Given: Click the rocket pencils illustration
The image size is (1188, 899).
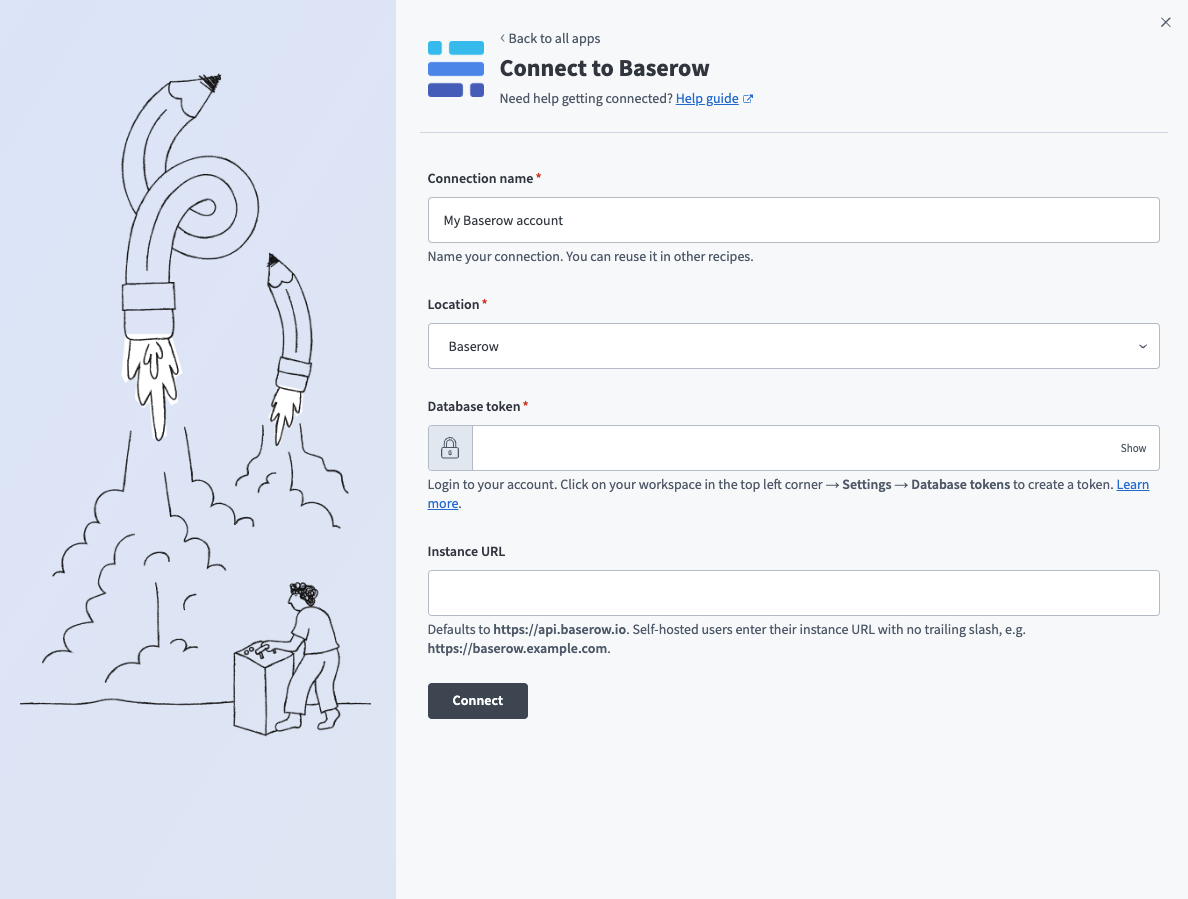Looking at the screenshot, I should (x=196, y=404).
